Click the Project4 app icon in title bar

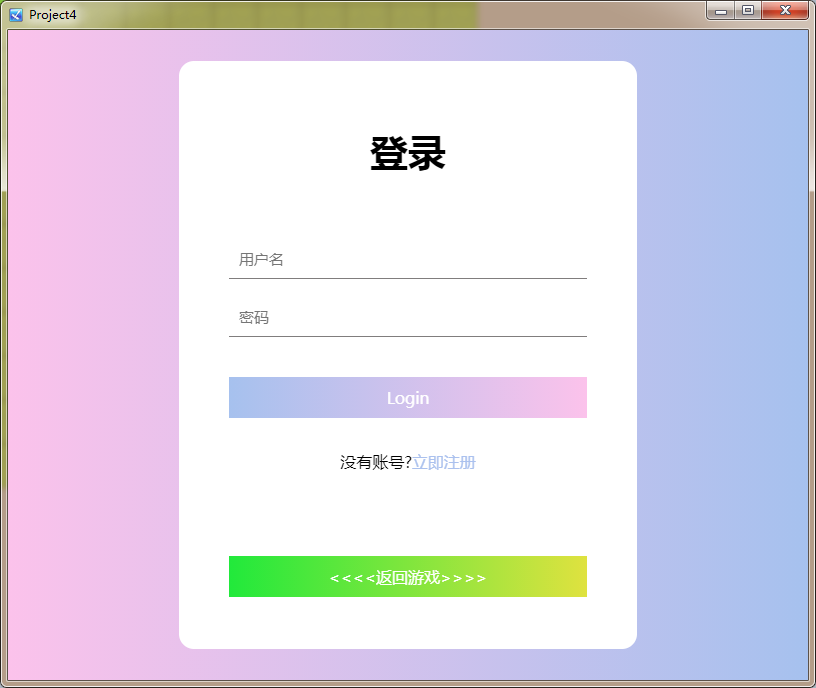click(16, 15)
